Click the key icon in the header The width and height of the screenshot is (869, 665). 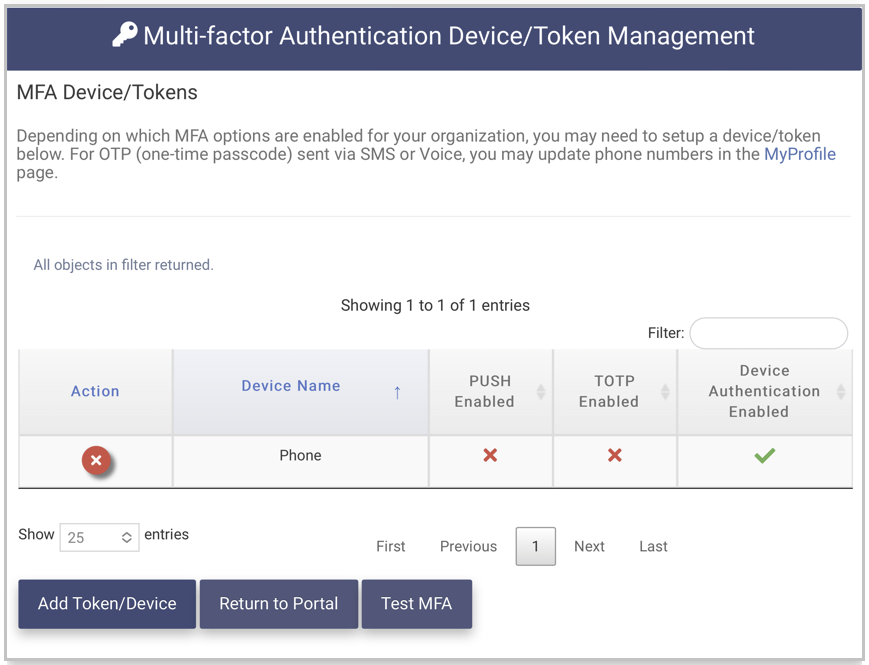(x=124, y=36)
